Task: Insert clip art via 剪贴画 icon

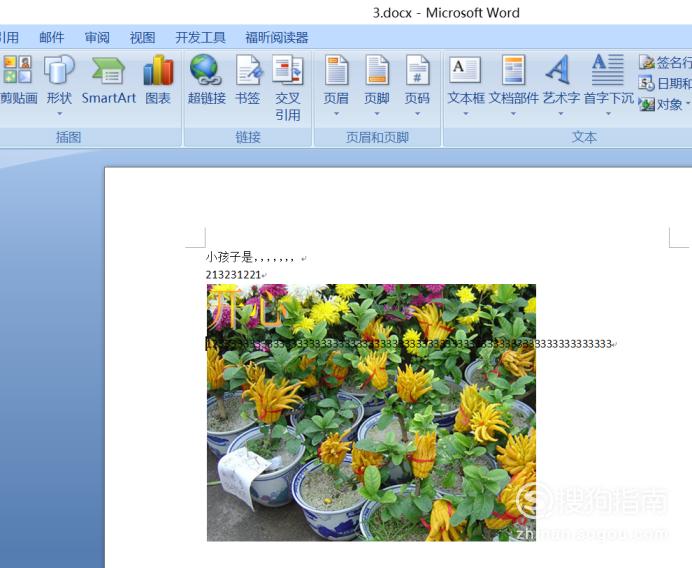Action: [x=18, y=69]
